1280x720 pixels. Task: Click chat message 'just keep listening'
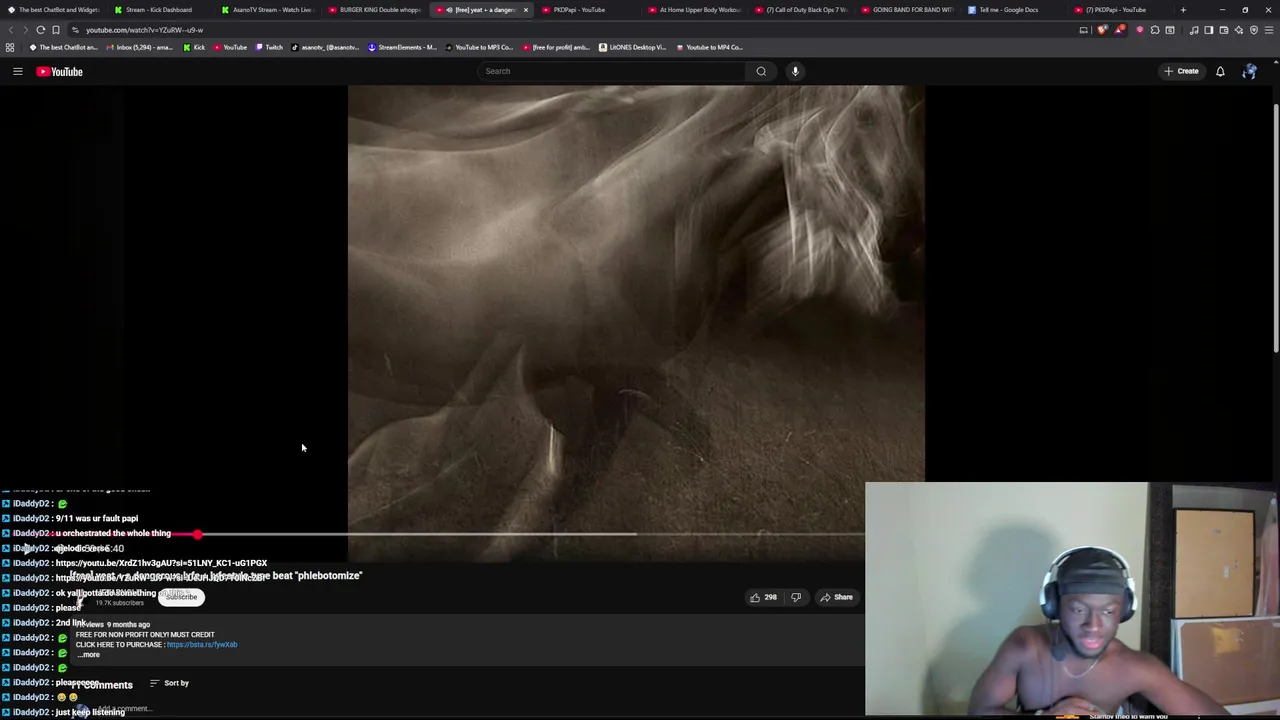[x=90, y=712]
